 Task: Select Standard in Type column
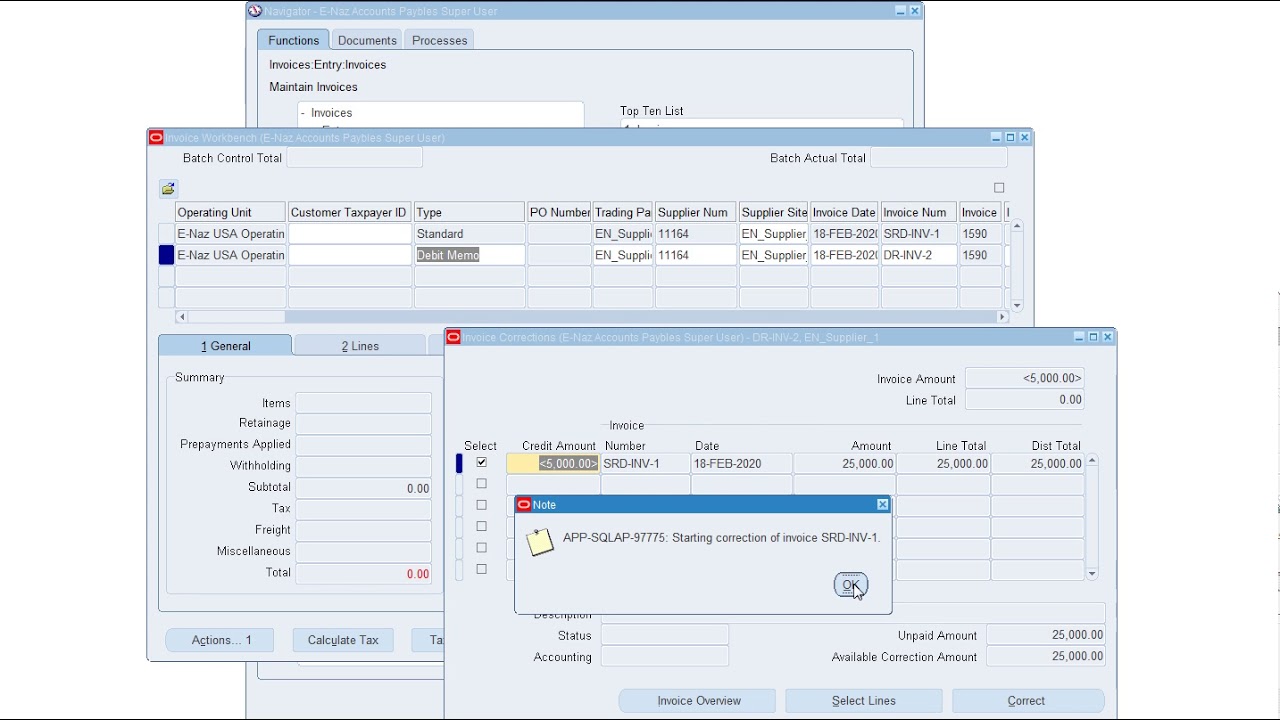[x=469, y=234]
